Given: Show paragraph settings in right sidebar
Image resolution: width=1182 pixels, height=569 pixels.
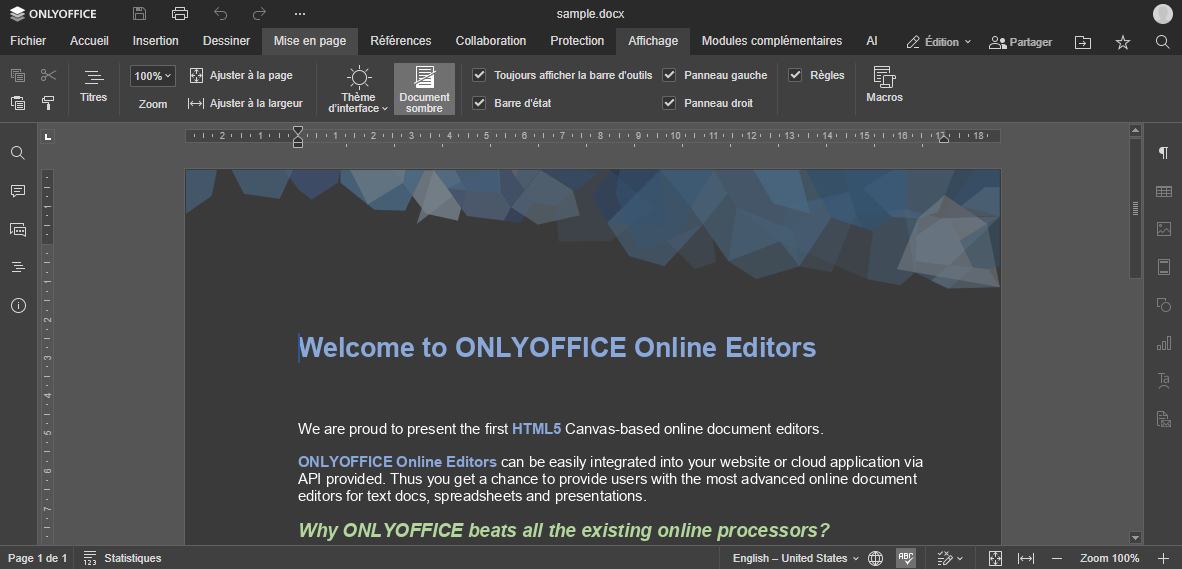Looking at the screenshot, I should [1163, 153].
